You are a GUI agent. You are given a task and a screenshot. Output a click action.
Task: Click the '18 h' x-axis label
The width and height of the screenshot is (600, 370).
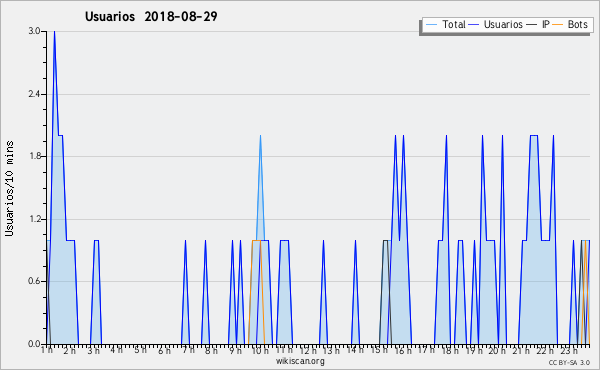click(x=450, y=350)
